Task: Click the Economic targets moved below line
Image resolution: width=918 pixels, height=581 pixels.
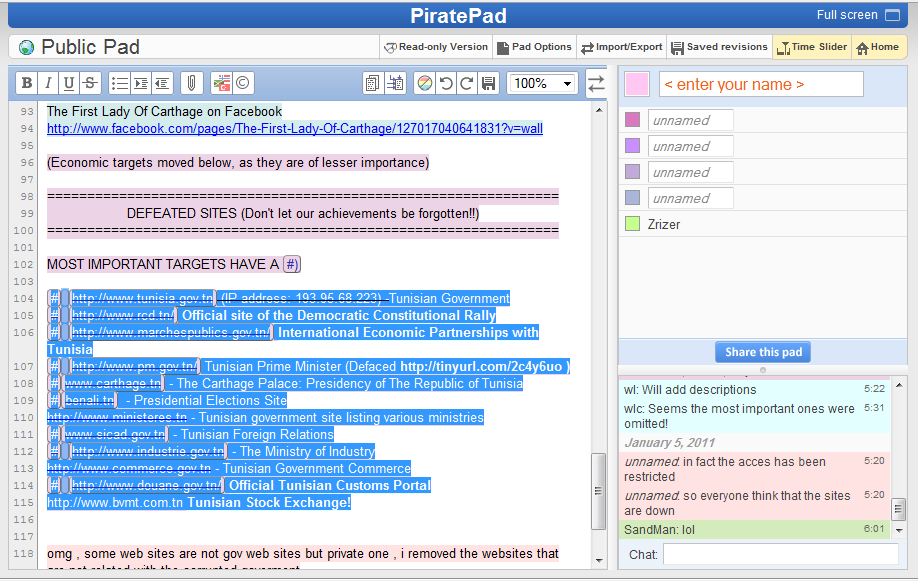Action: (x=238, y=163)
